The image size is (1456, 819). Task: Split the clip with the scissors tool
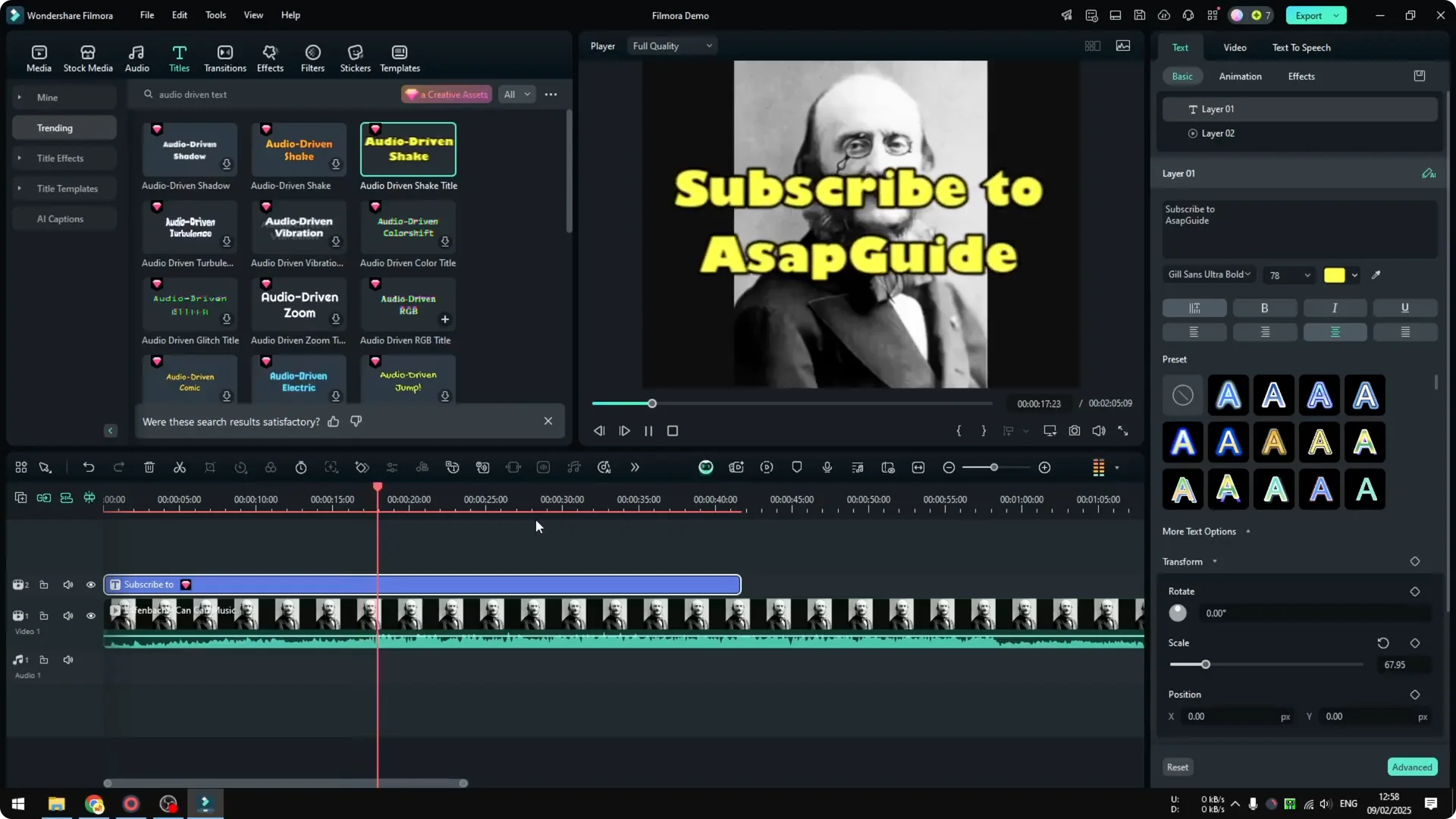pyautogui.click(x=180, y=467)
